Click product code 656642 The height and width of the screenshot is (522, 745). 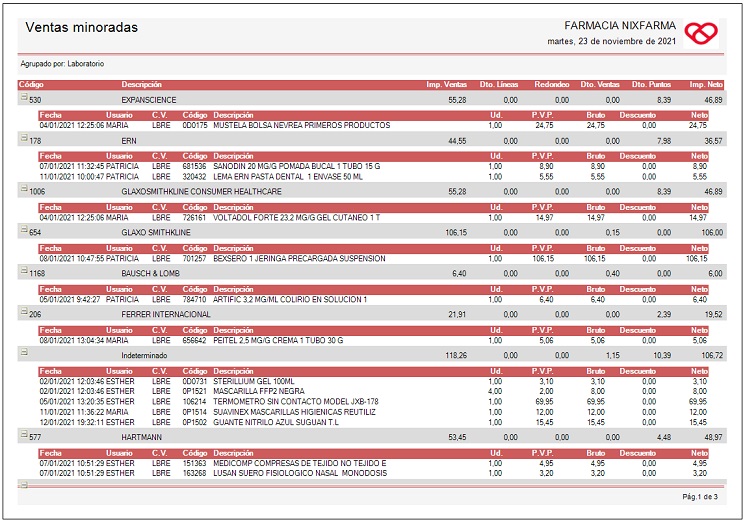click(195, 341)
